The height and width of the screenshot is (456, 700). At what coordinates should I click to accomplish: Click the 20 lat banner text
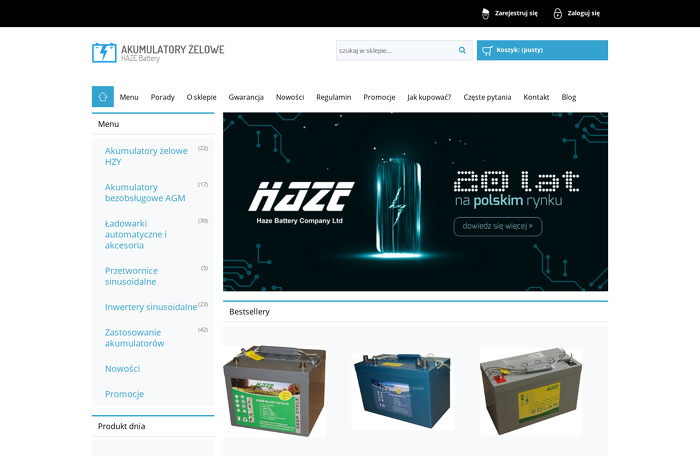tap(517, 181)
